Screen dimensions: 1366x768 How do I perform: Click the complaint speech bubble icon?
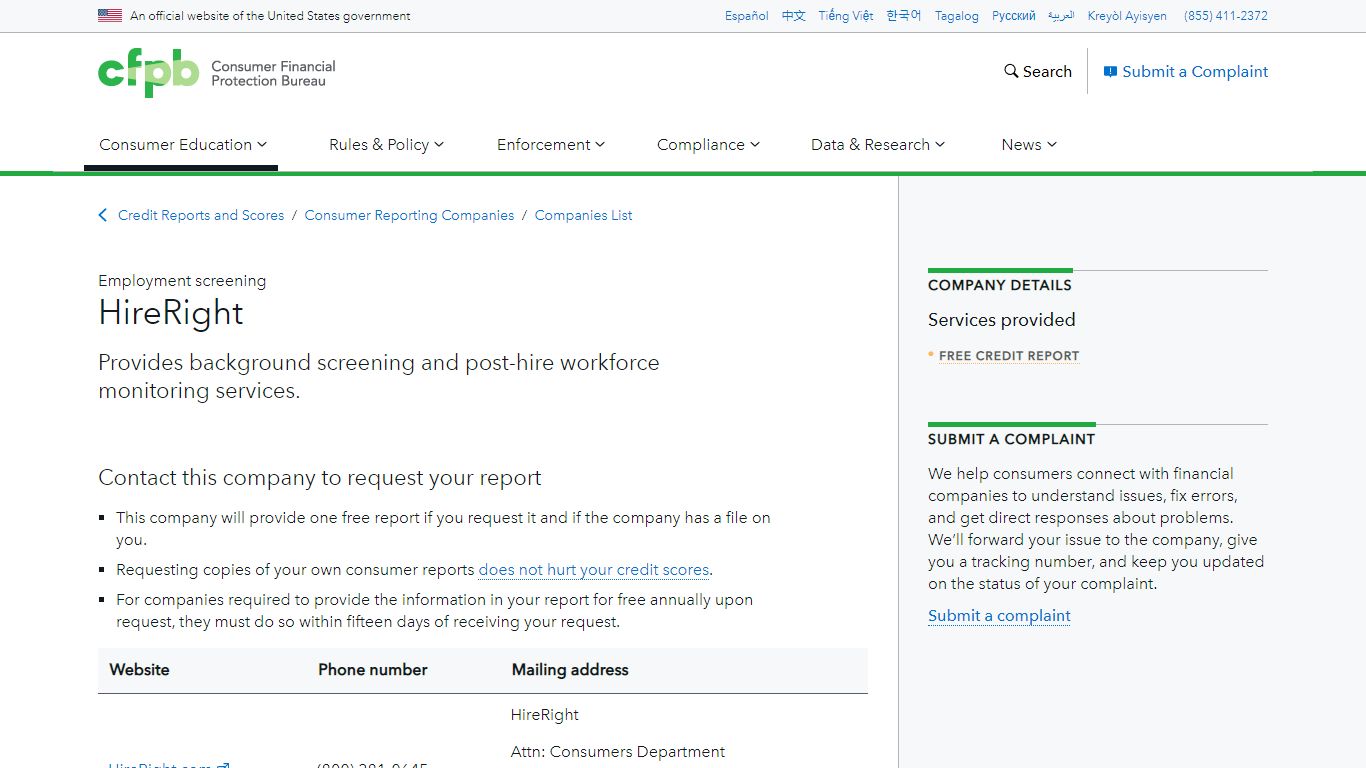pos(1110,72)
